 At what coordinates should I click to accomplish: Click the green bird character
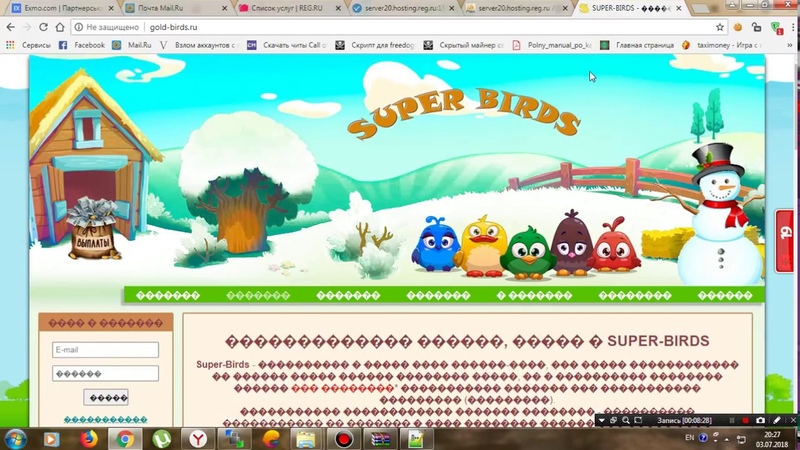point(527,252)
